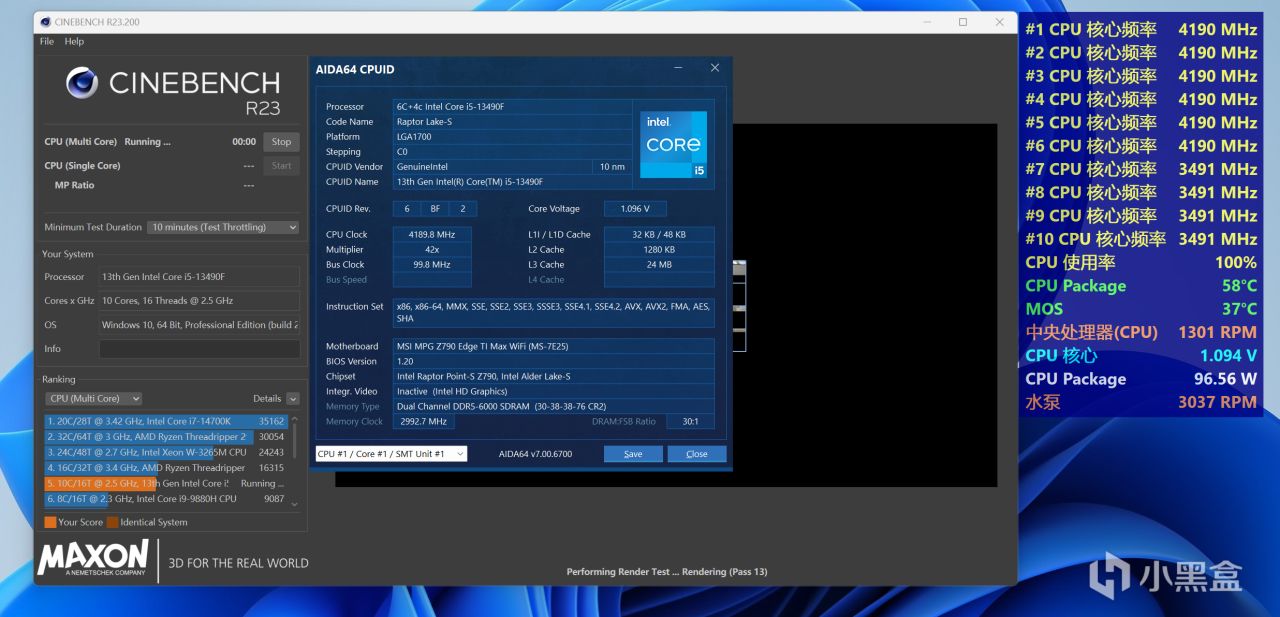The image size is (1280, 617).
Task: Select ranking entry 32C/64T AMD Ryzen Threadripper
Action: (x=166, y=437)
